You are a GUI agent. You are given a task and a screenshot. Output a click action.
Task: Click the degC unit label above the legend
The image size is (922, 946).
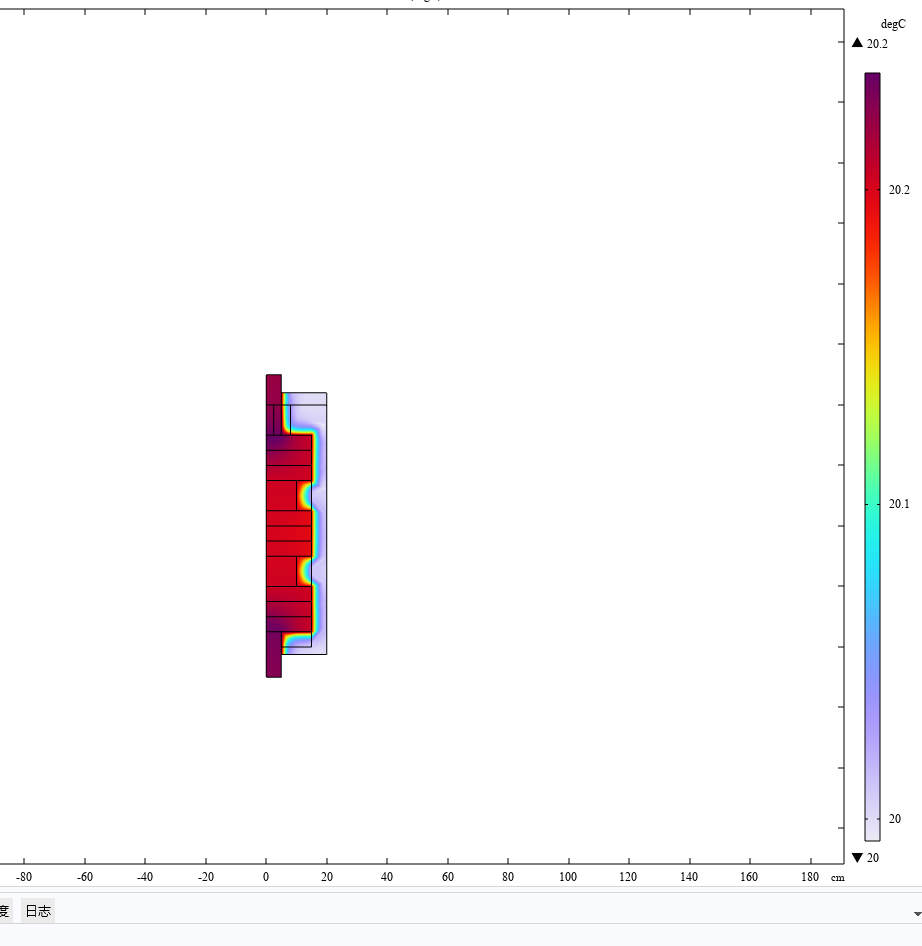[x=893, y=24]
